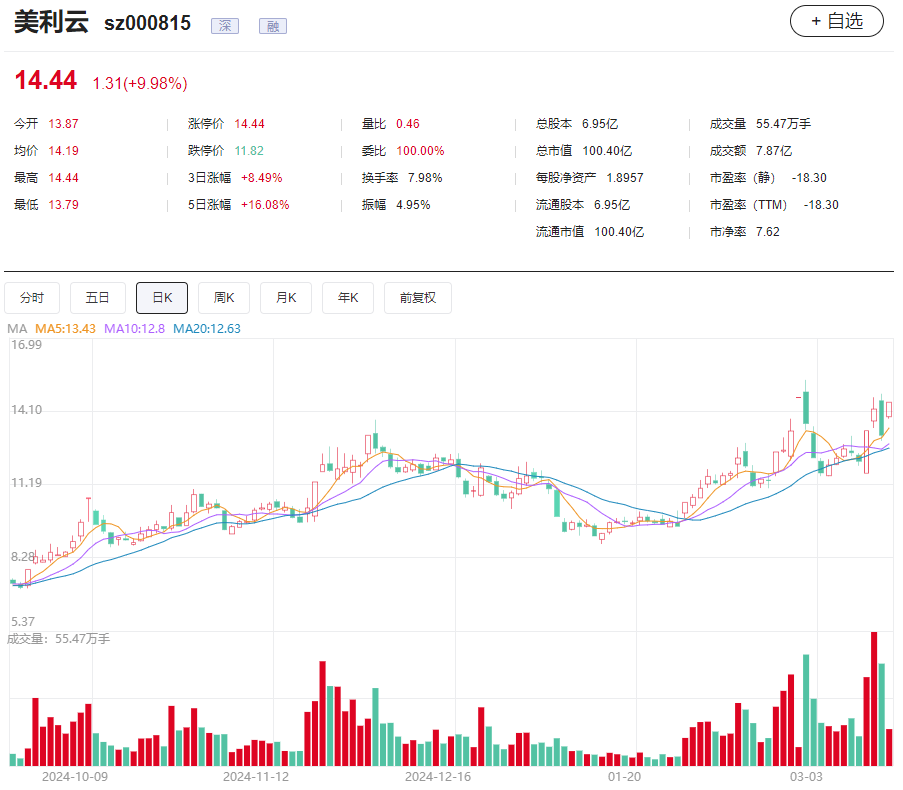Click the 量比 value 0.46
Image resolution: width=903 pixels, height=790 pixels.
[408, 124]
